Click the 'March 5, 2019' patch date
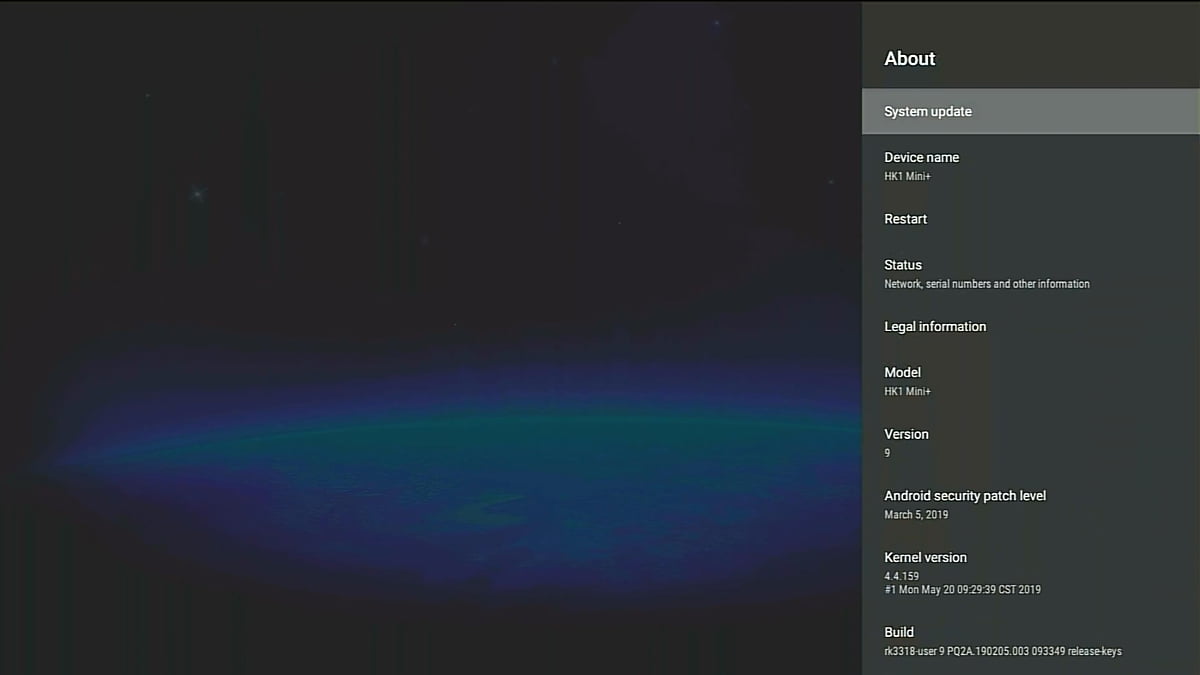This screenshot has width=1200, height=675. (916, 515)
